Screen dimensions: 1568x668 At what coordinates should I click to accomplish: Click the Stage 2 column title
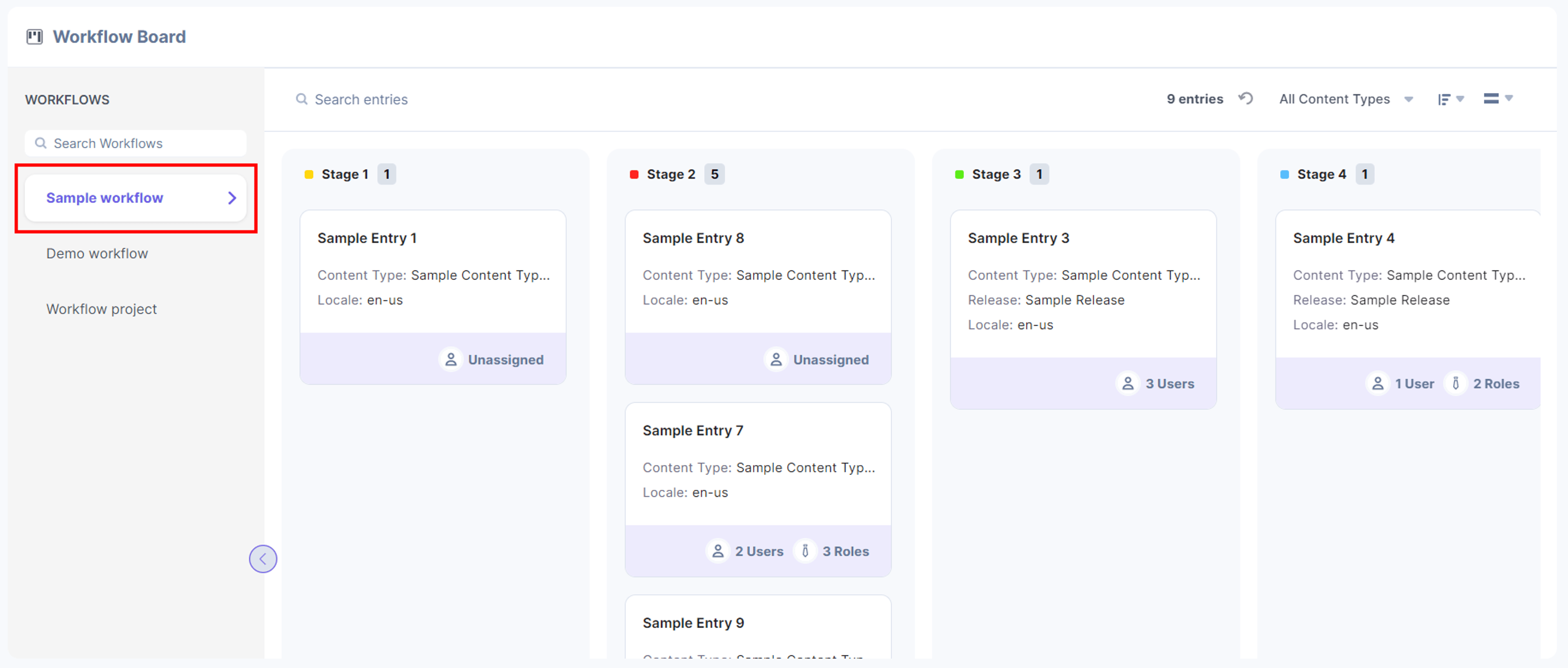coord(670,175)
